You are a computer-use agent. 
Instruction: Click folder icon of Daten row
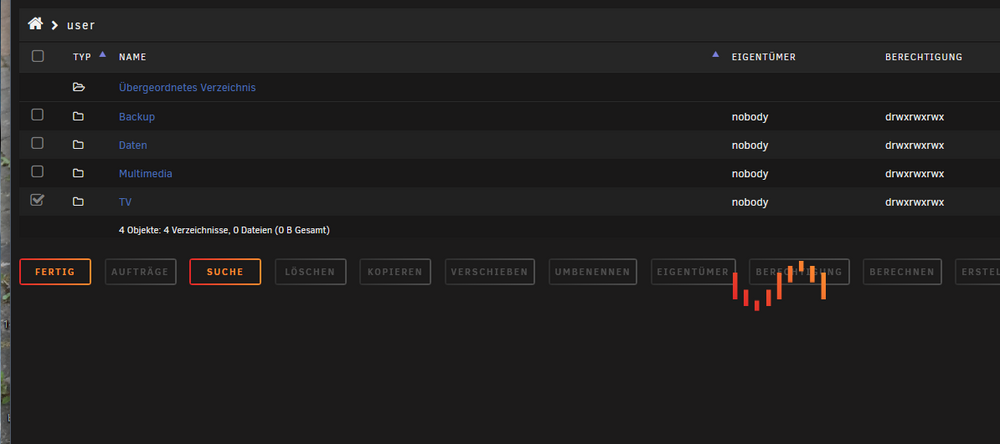[x=78, y=145]
